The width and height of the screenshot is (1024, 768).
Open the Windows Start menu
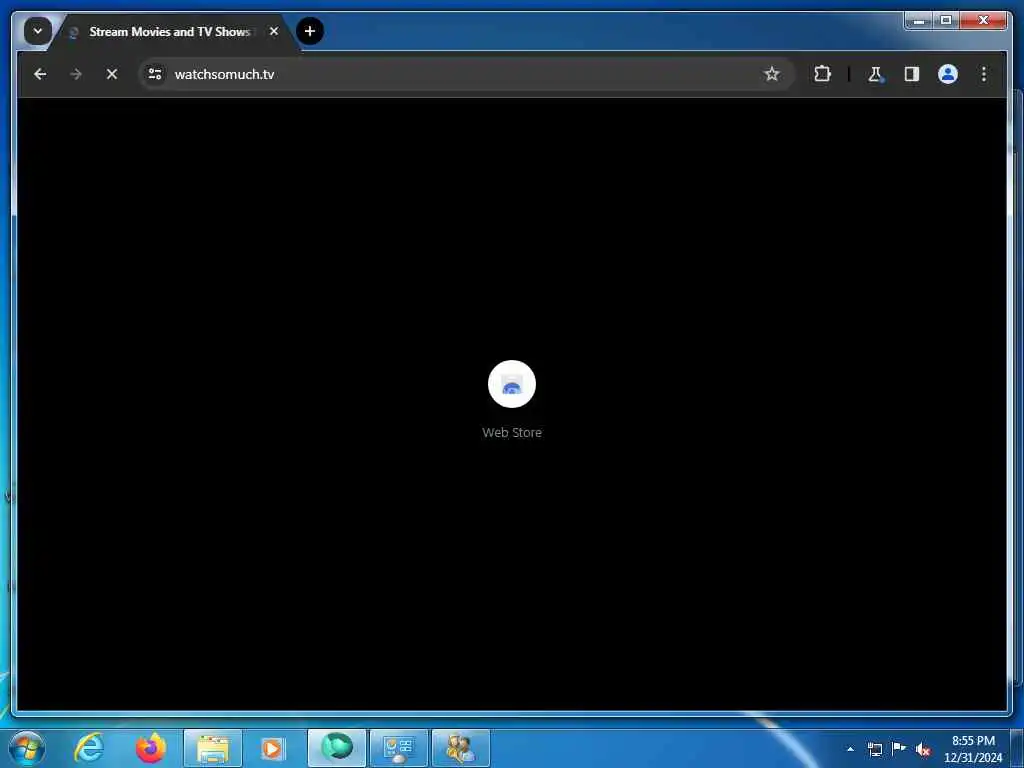27,748
